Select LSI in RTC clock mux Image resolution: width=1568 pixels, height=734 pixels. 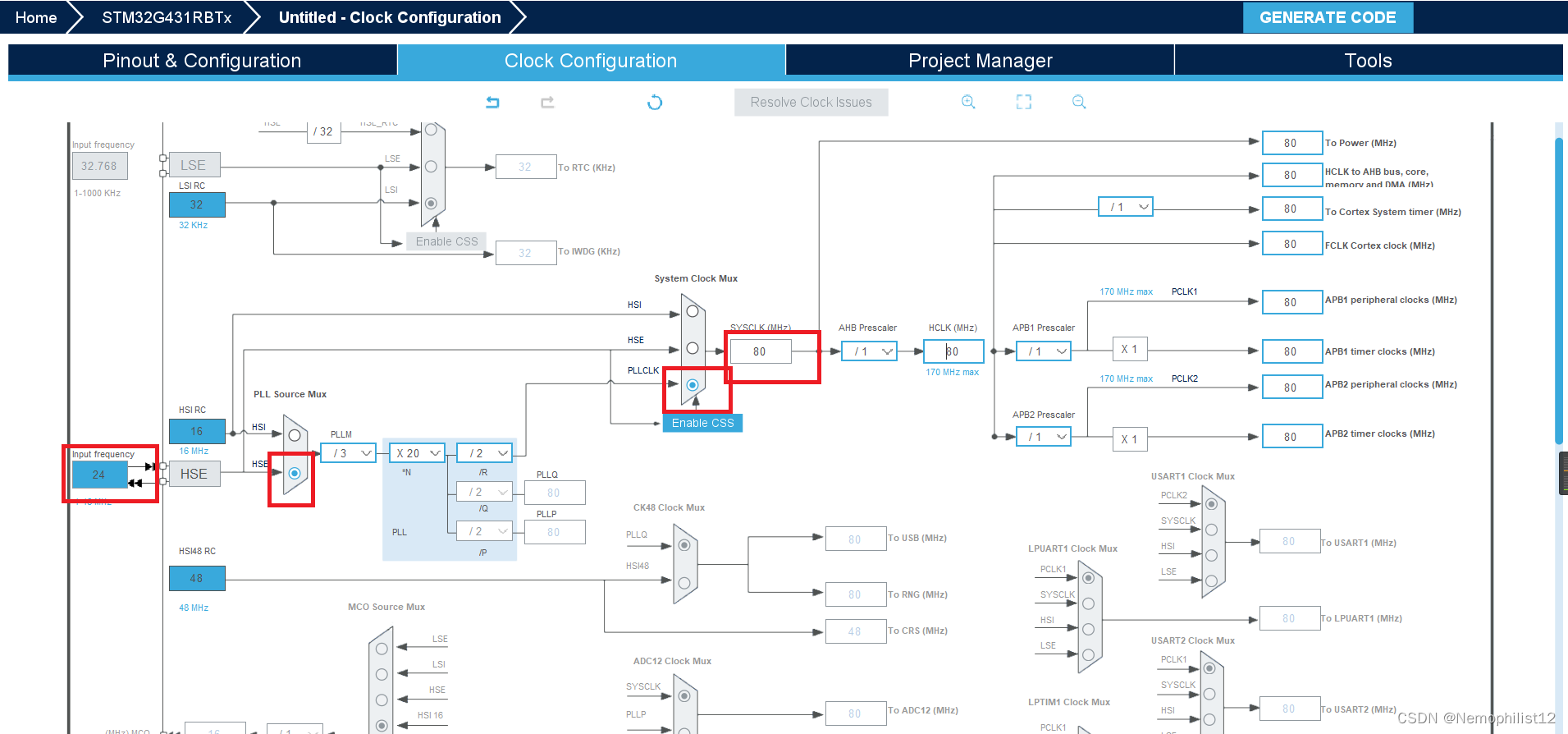tap(431, 204)
